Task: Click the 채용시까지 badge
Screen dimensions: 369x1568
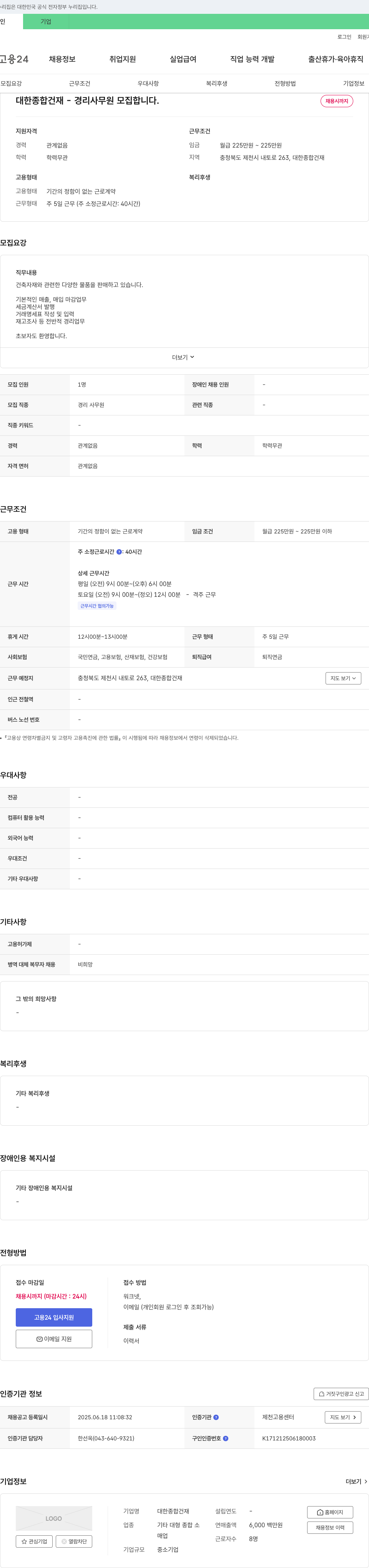Action: [x=337, y=101]
